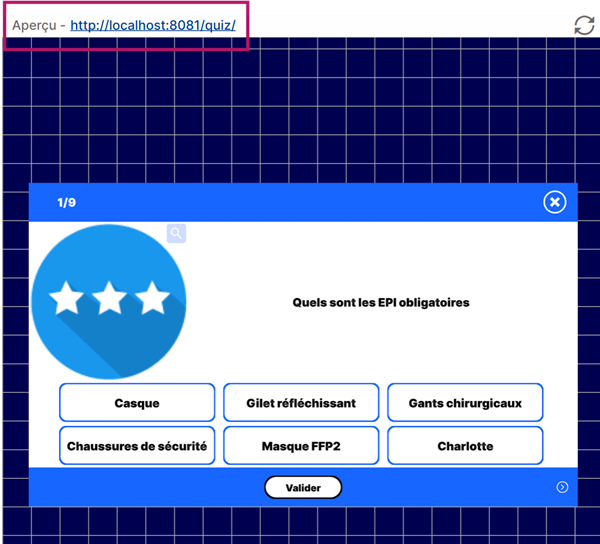Click the 1/9 question counter
This screenshot has height=544, width=600.
coord(67,202)
